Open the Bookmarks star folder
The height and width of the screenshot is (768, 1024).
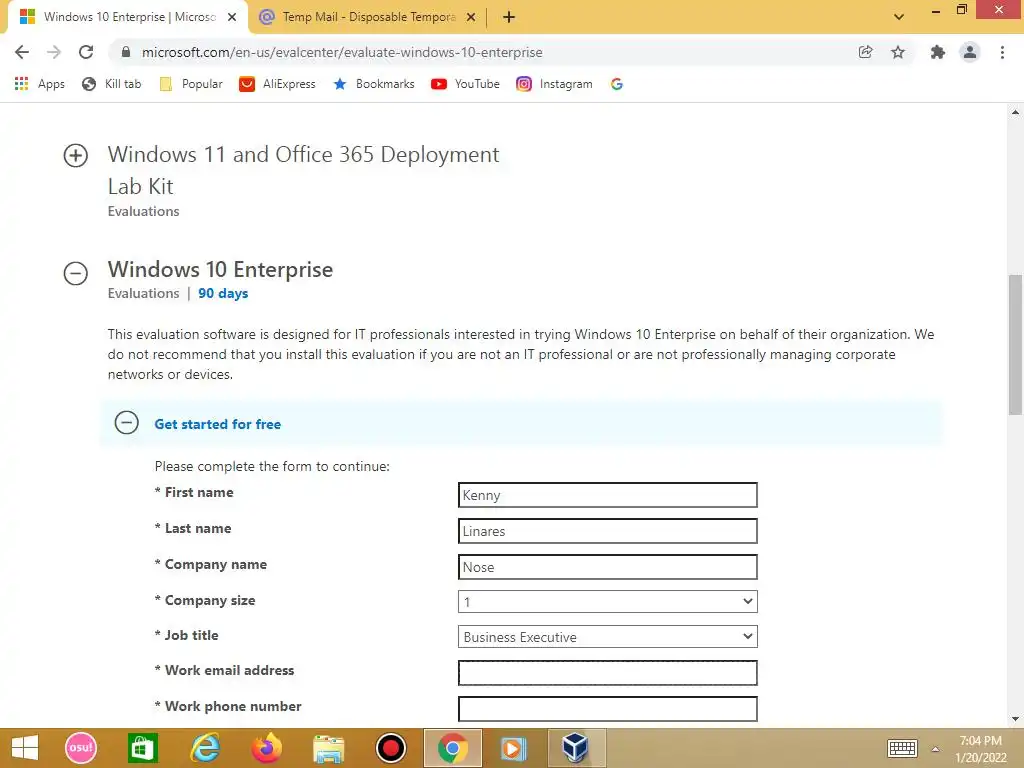(x=374, y=84)
